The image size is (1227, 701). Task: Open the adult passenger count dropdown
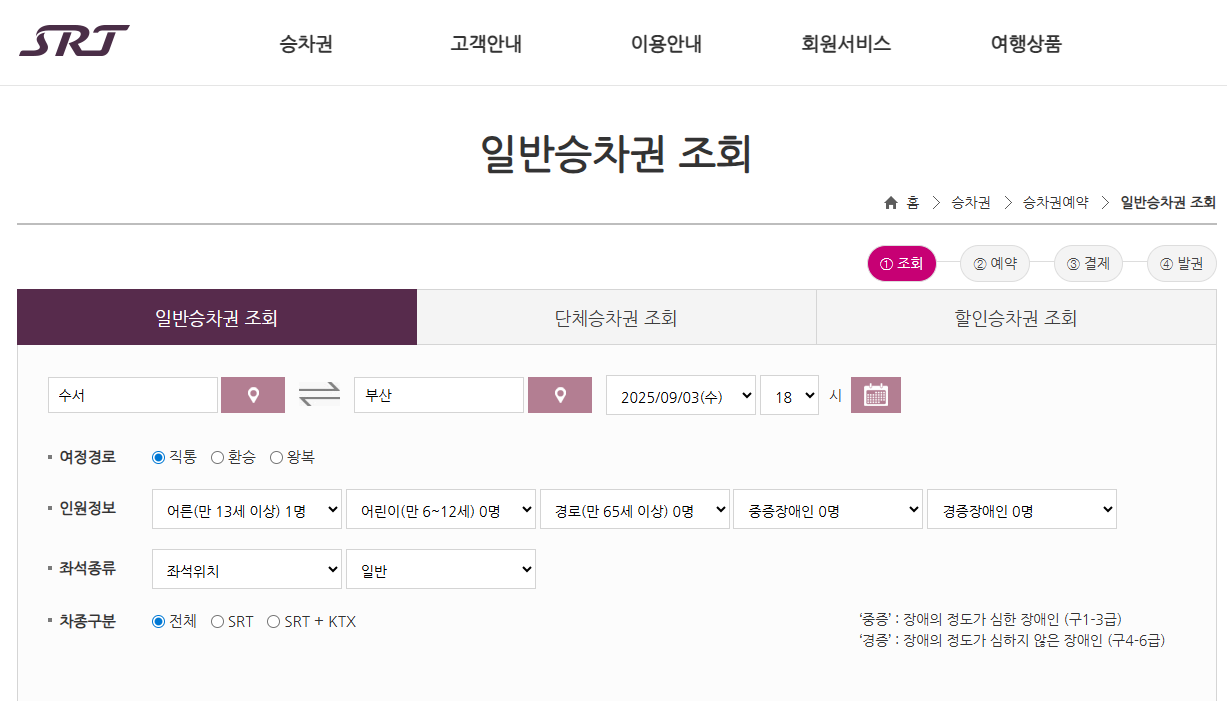tap(246, 508)
